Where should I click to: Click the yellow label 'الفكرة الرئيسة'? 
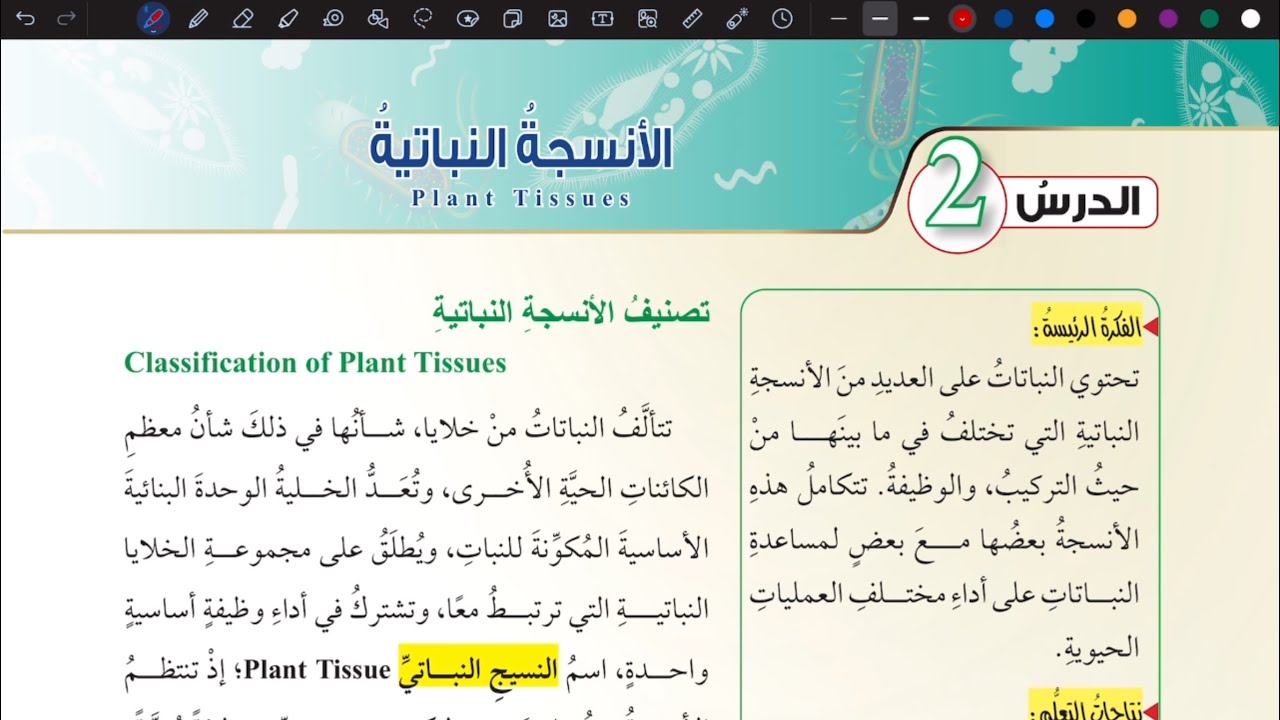pyautogui.click(x=1087, y=327)
